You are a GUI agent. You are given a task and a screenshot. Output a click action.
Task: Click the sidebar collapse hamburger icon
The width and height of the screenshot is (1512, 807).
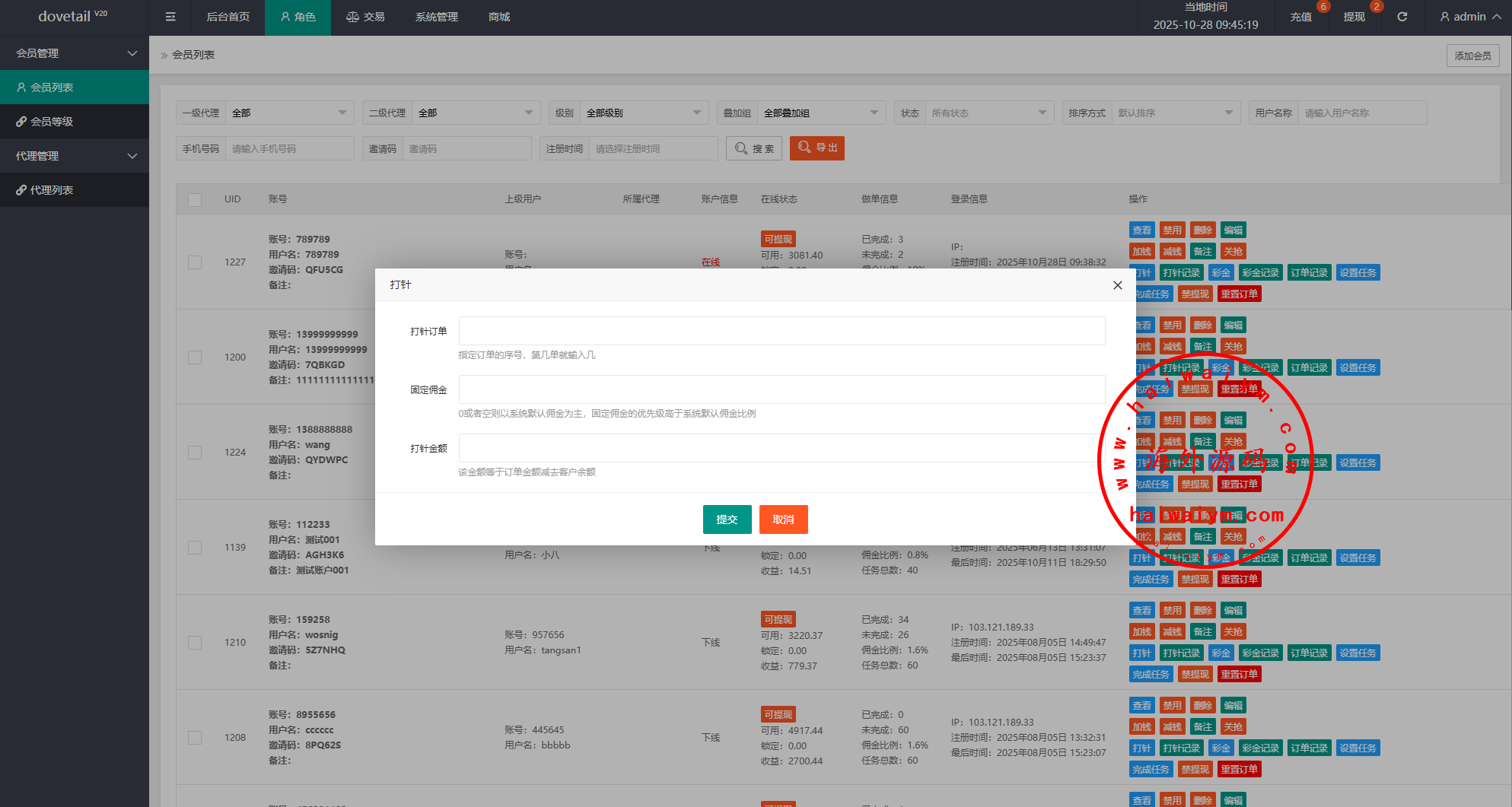[x=170, y=17]
